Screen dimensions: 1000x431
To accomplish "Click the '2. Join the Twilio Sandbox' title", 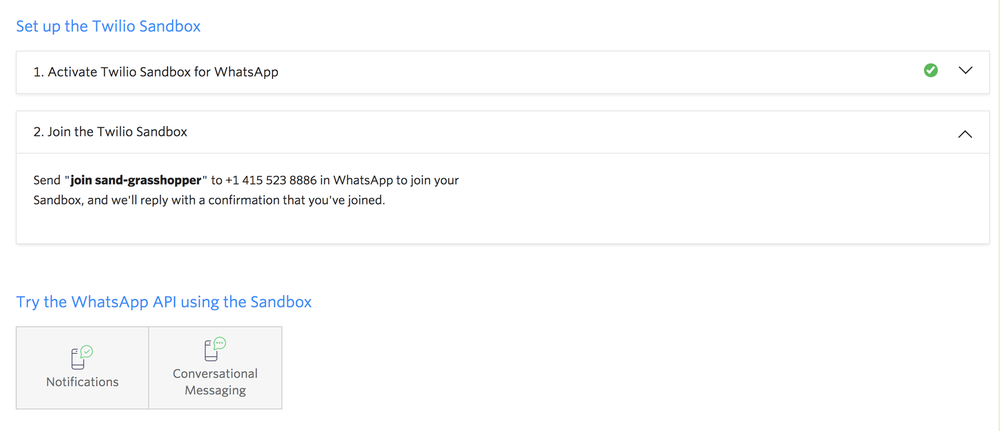I will 110,132.
